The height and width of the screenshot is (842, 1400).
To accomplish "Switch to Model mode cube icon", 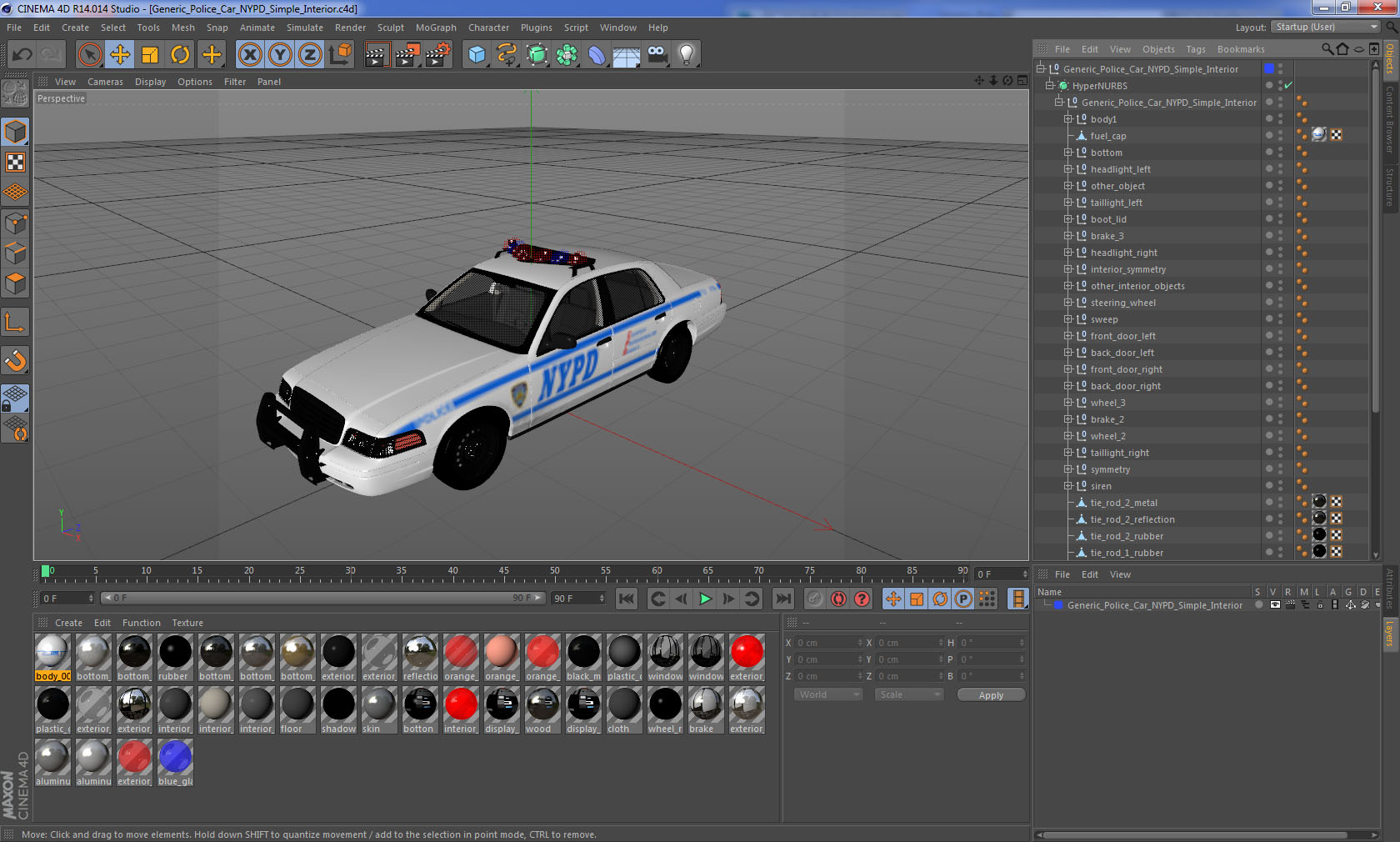I will pos(15,132).
